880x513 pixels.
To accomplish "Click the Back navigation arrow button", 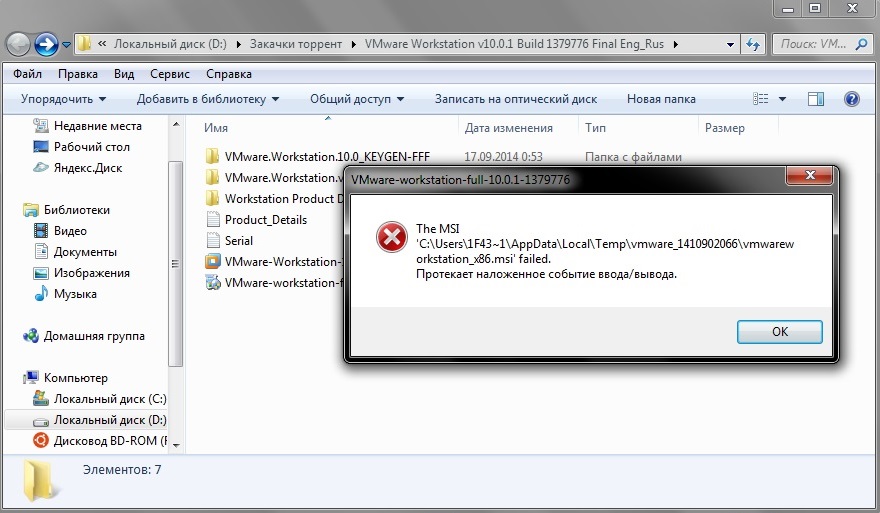I will click(18, 44).
